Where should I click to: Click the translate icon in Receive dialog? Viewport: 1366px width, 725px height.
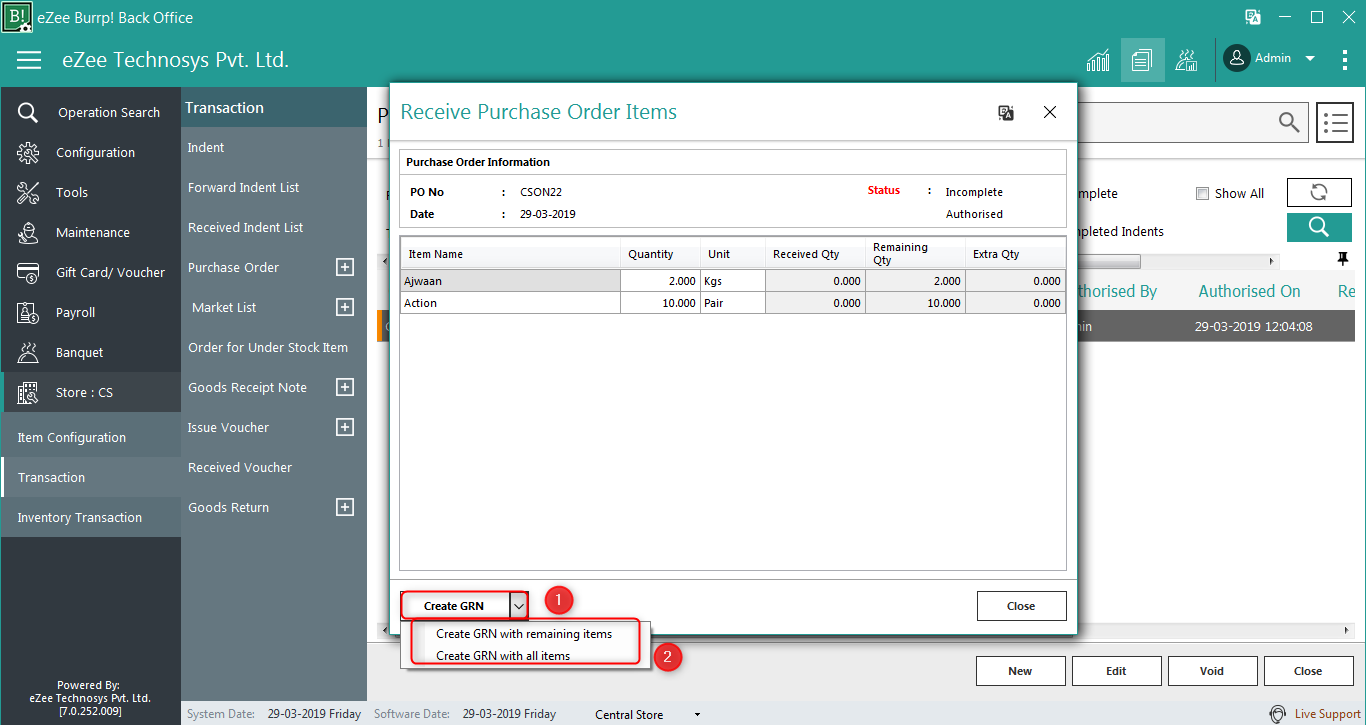click(x=1006, y=113)
